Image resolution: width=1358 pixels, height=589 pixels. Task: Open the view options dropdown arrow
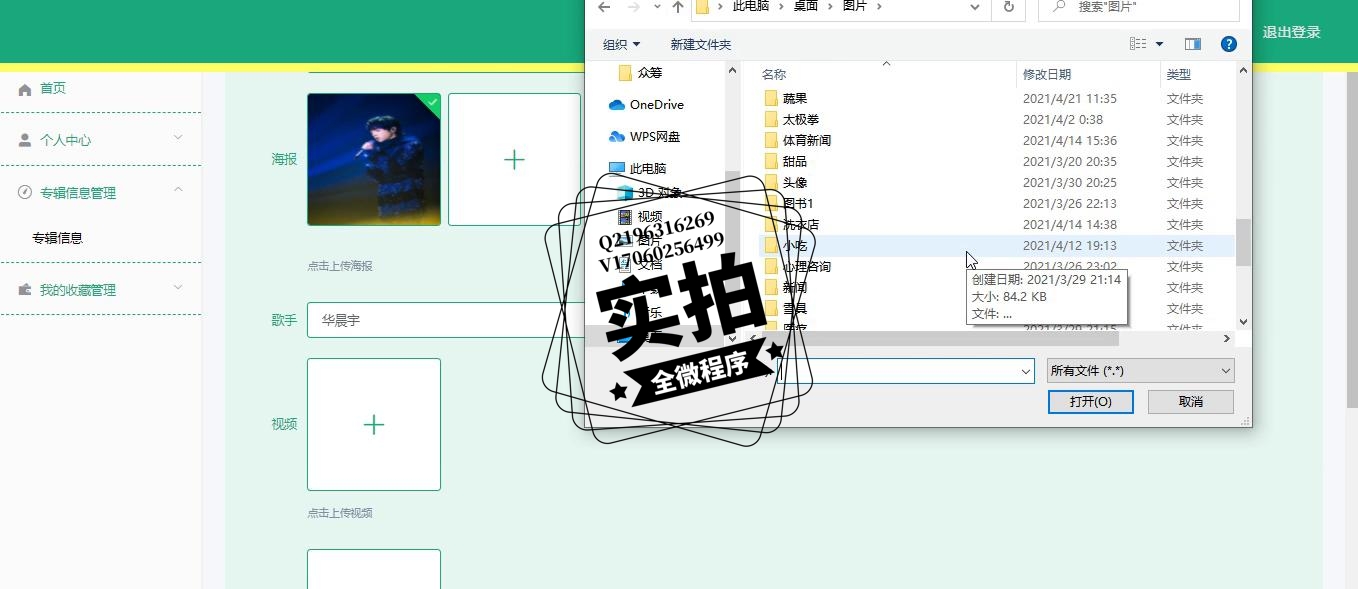click(x=1159, y=44)
